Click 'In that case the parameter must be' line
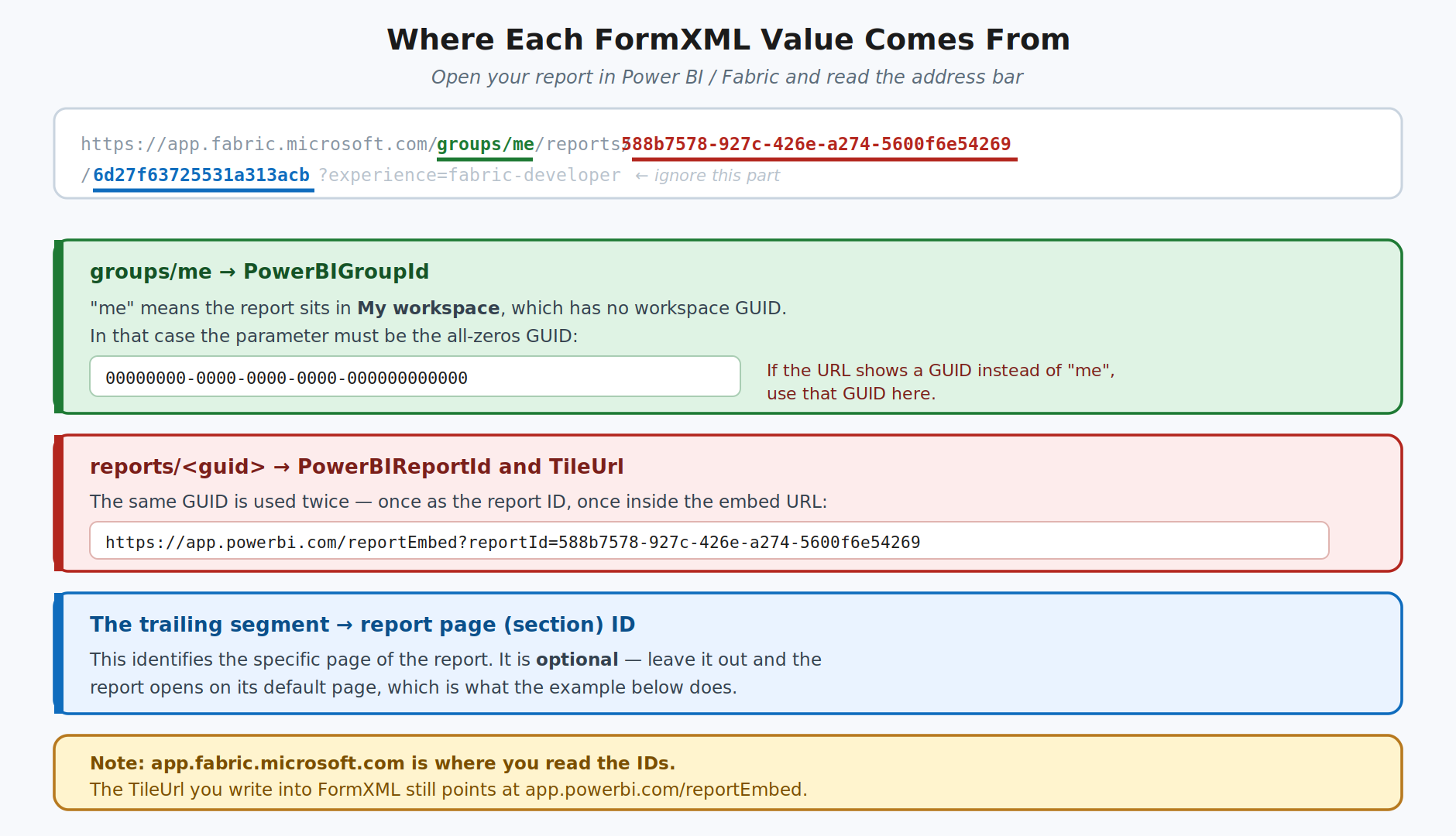Viewport: 1456px width, 836px height. coord(334,336)
